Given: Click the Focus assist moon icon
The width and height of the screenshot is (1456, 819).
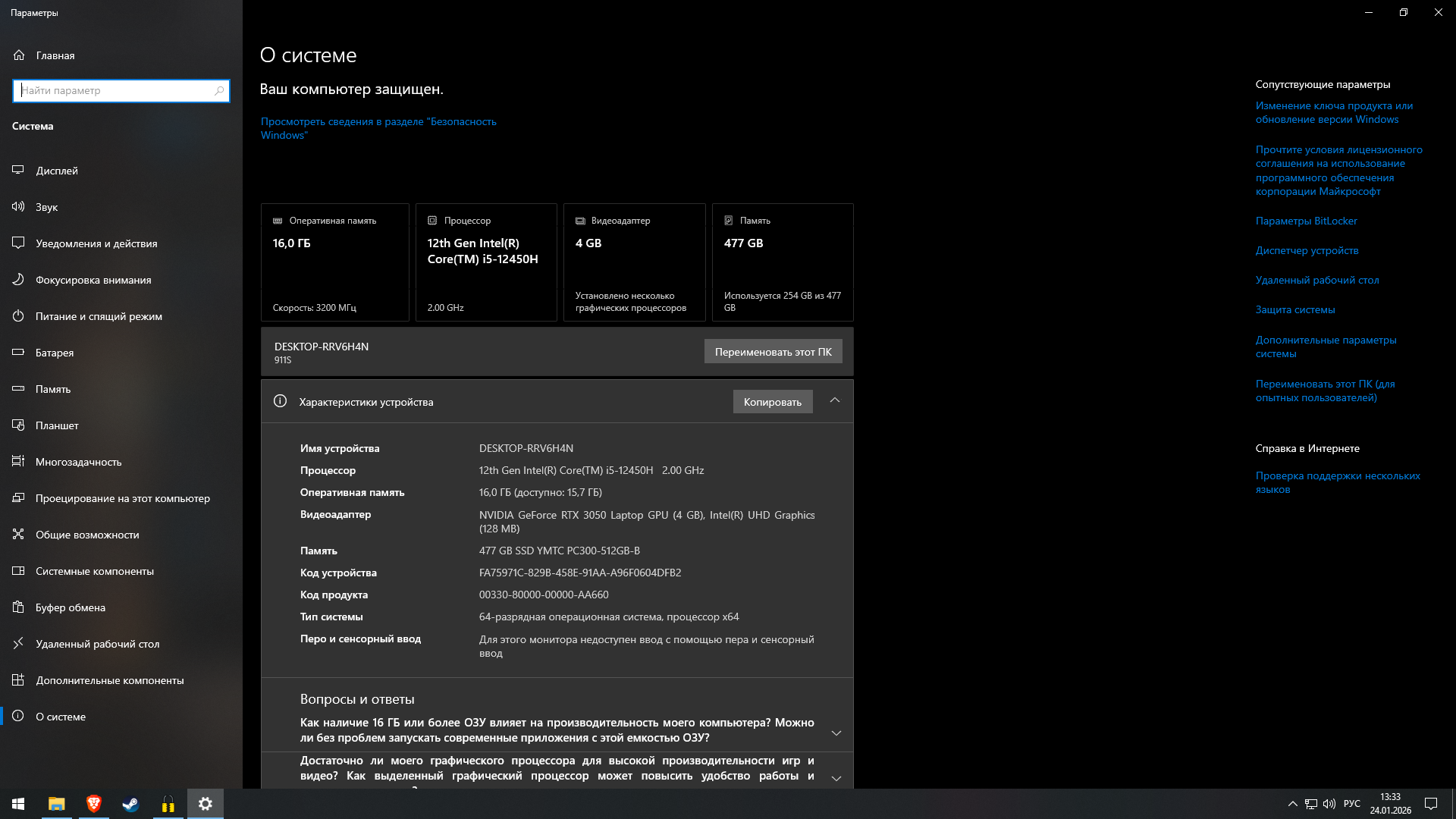Looking at the screenshot, I should click(18, 279).
